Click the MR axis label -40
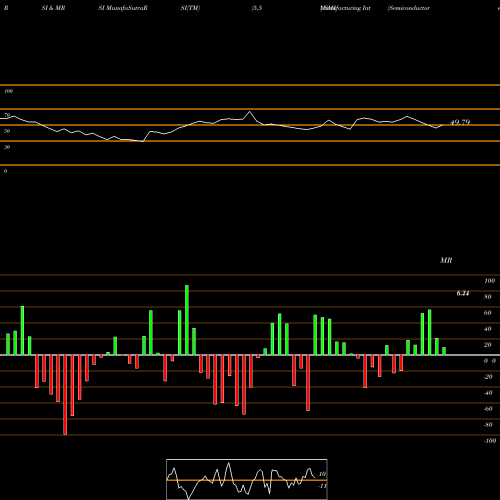This screenshot has width=500, height=500. pos(488,393)
